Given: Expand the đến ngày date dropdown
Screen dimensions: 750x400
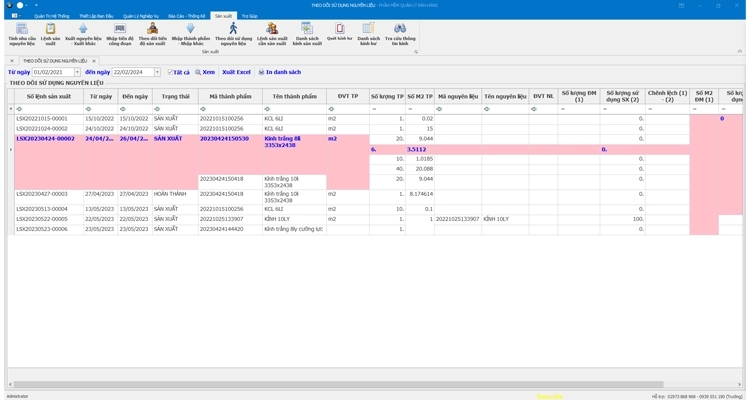Looking at the screenshot, I should click(156, 72).
